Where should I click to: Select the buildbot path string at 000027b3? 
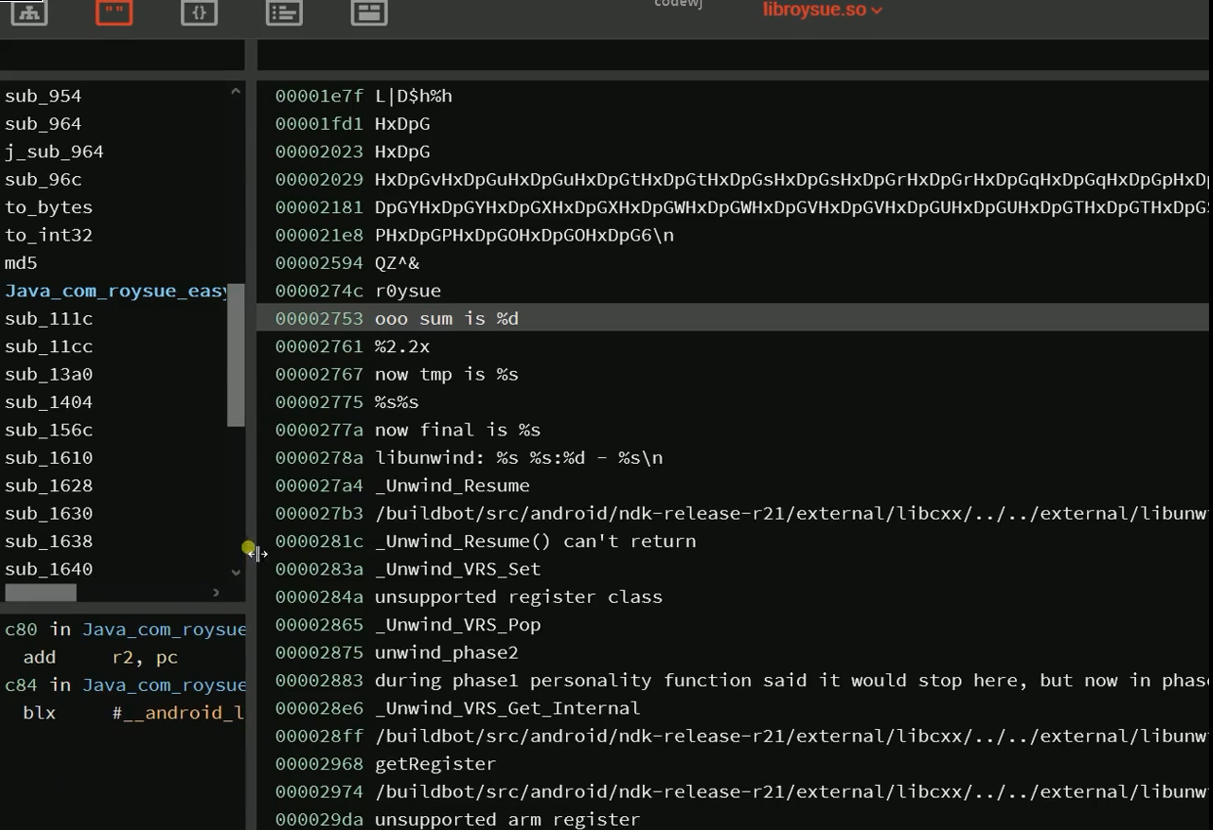pos(732,513)
